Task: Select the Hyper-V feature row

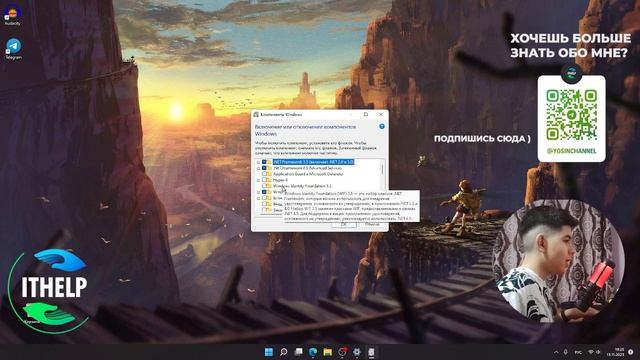Action: point(280,180)
